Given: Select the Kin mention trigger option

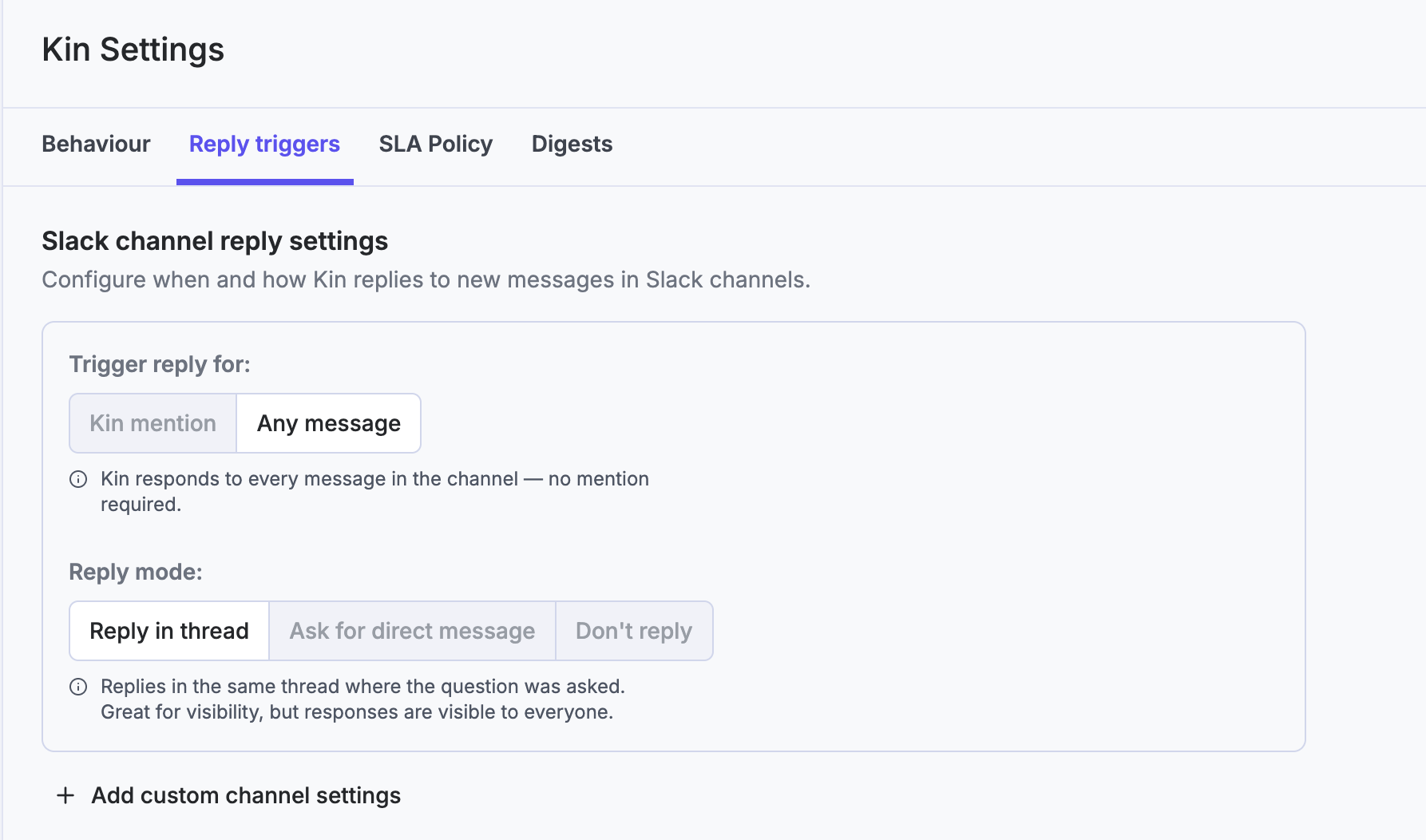Looking at the screenshot, I should 153,423.
